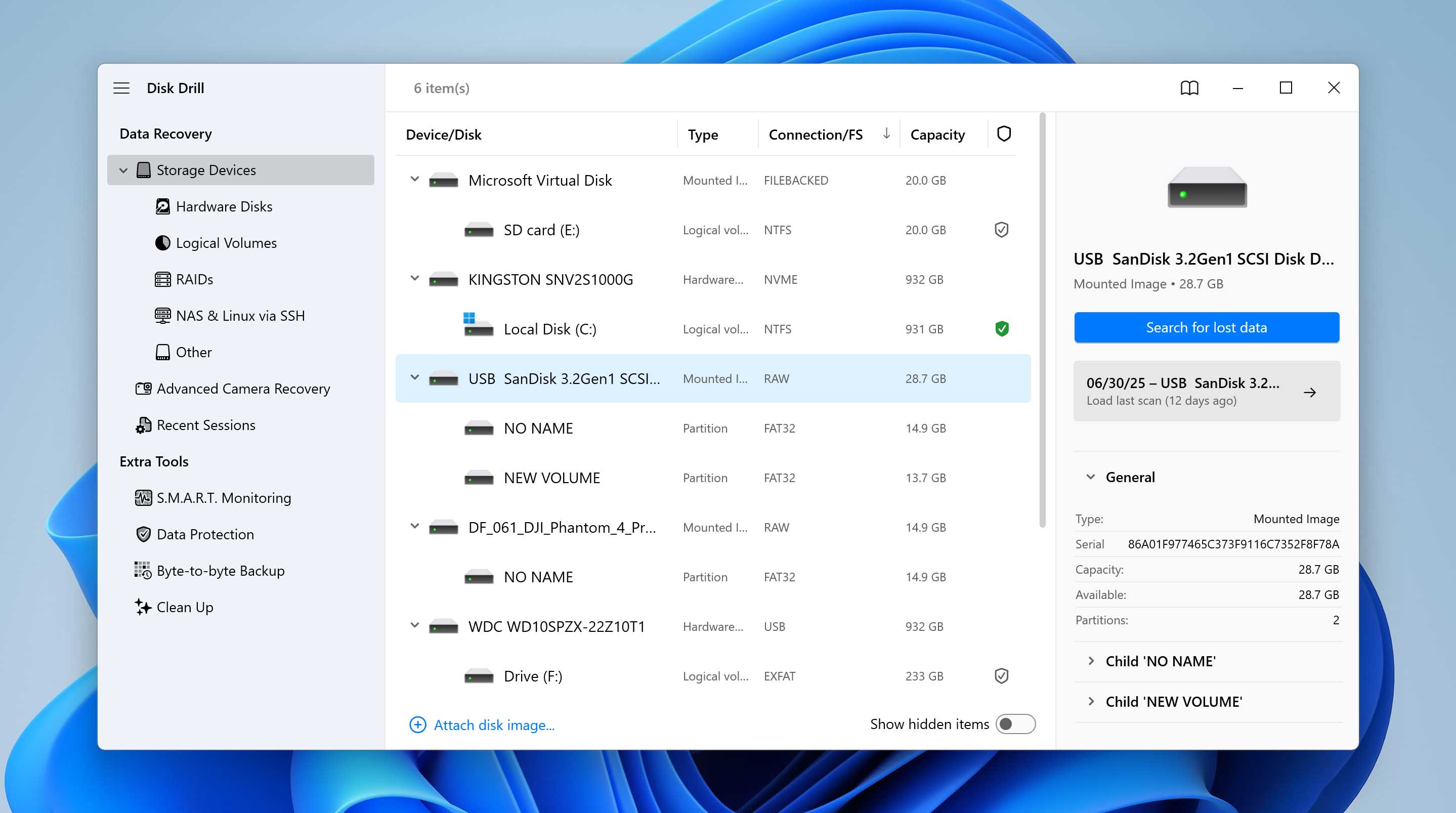Collapse the WDC WD10SPZX-22Z10T1 row

(414, 625)
